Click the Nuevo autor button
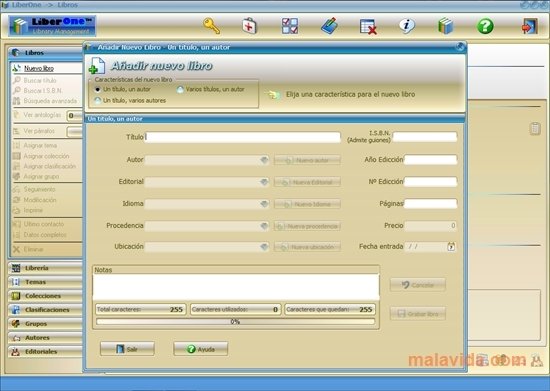Screen dimensions: 550x391 307,160
